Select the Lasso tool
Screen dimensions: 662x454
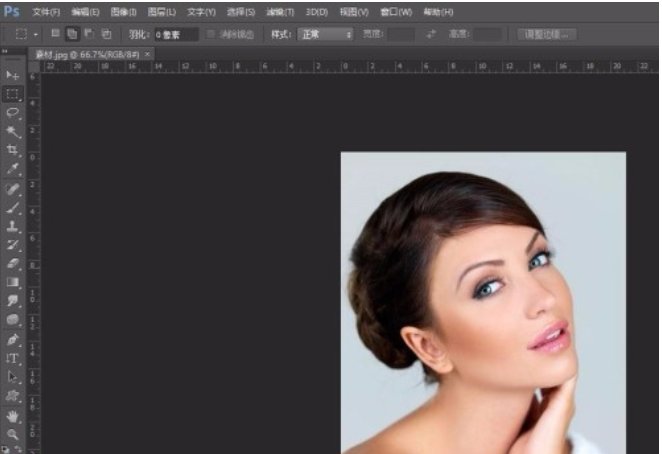pos(13,113)
